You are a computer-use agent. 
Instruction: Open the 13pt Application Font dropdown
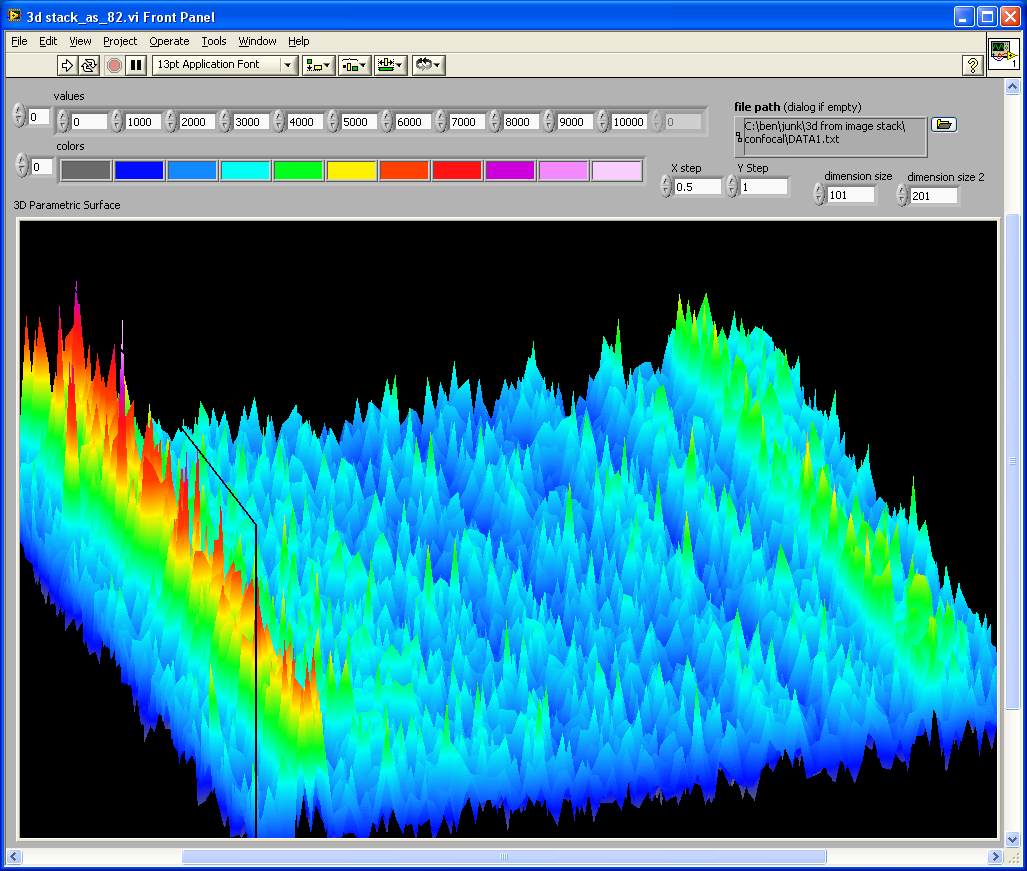point(226,65)
